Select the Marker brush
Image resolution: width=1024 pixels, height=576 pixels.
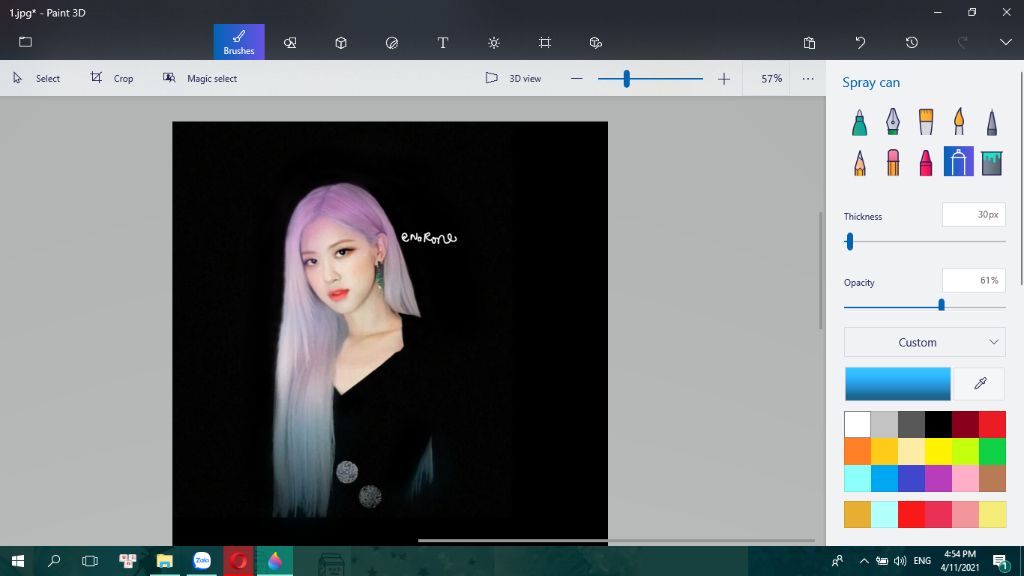[x=859, y=122]
